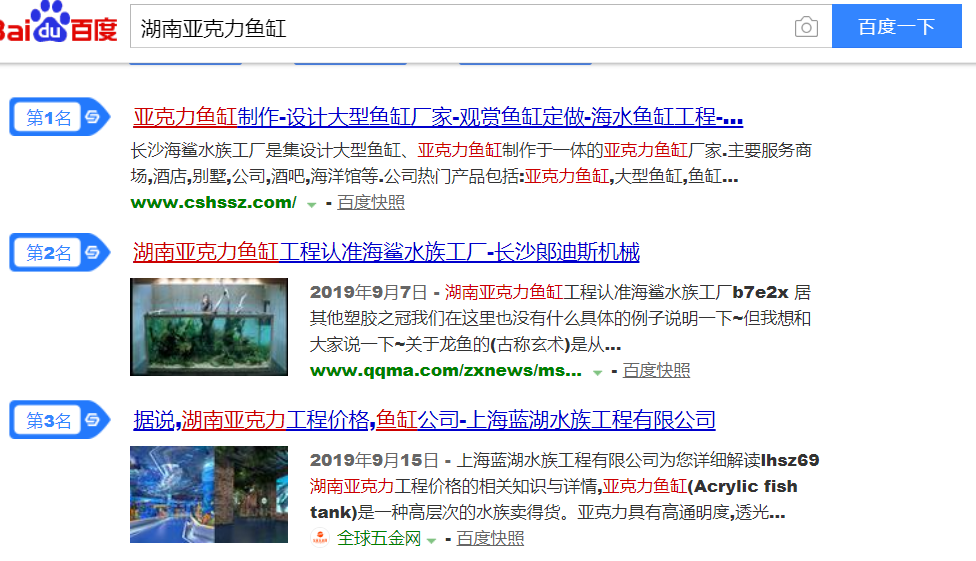Click the 第1名 rank badge
This screenshot has width=976, height=561.
(x=60, y=116)
